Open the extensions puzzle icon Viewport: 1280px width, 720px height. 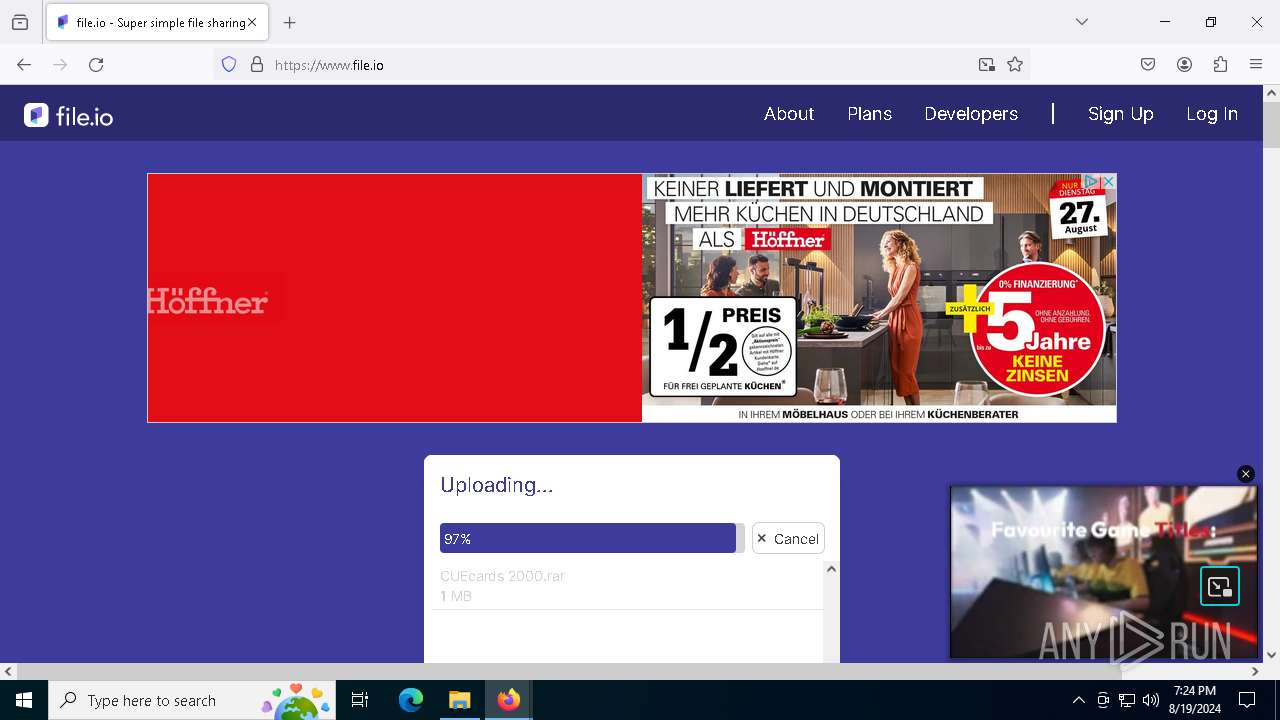(x=1220, y=64)
